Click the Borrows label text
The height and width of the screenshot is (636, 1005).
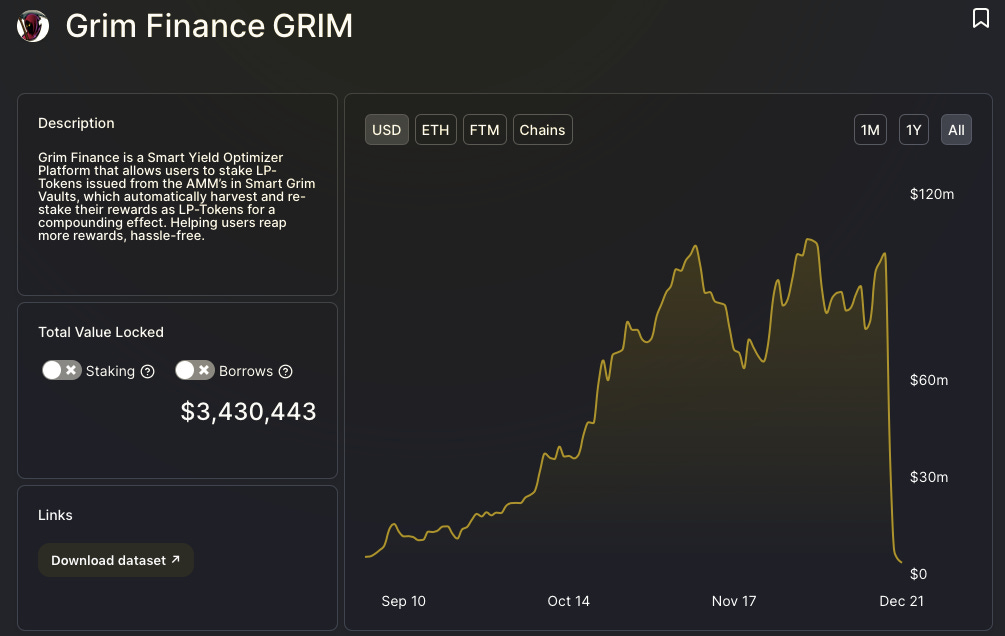pos(246,371)
